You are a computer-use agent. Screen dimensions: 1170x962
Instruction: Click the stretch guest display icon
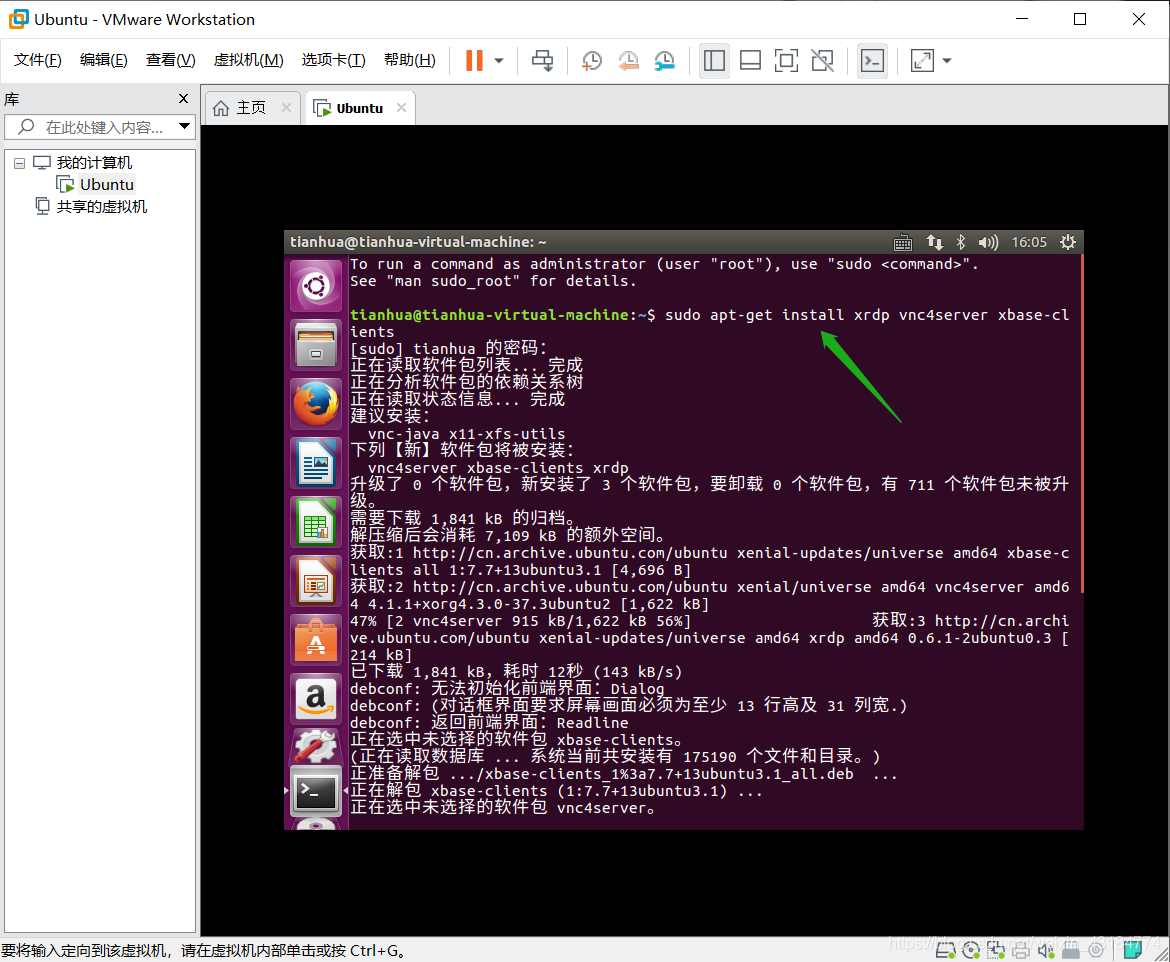(922, 60)
